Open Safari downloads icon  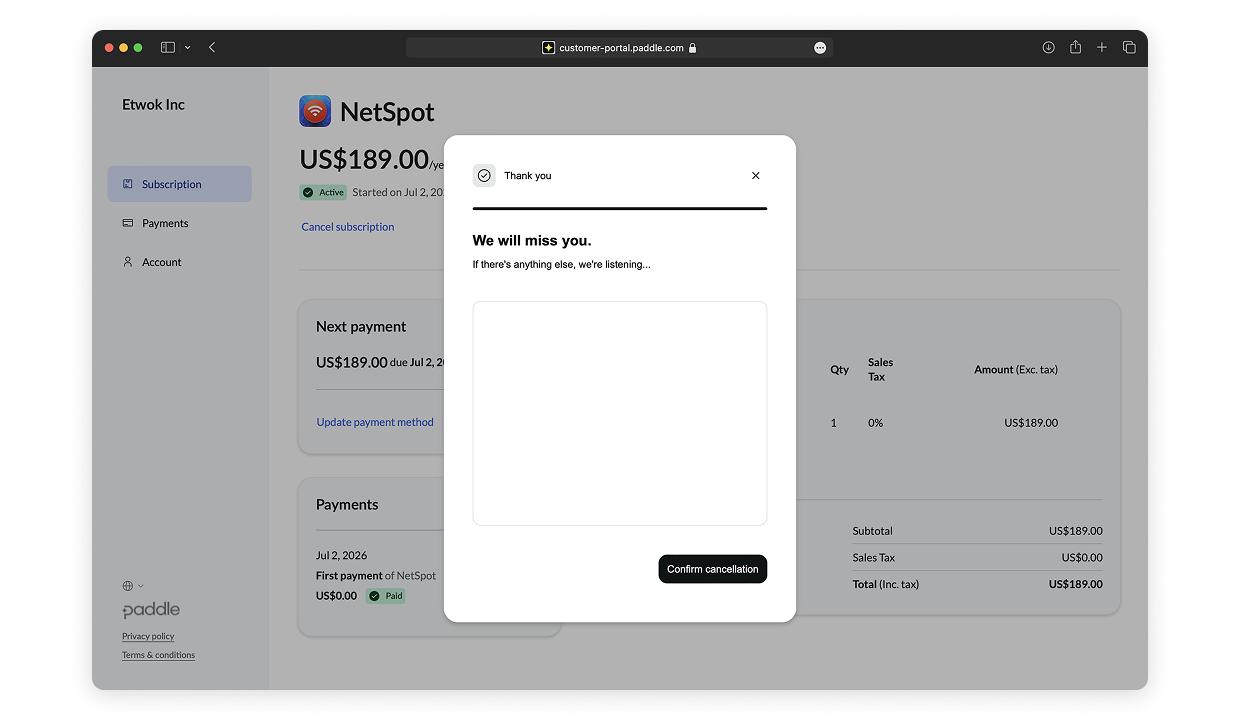1048,47
